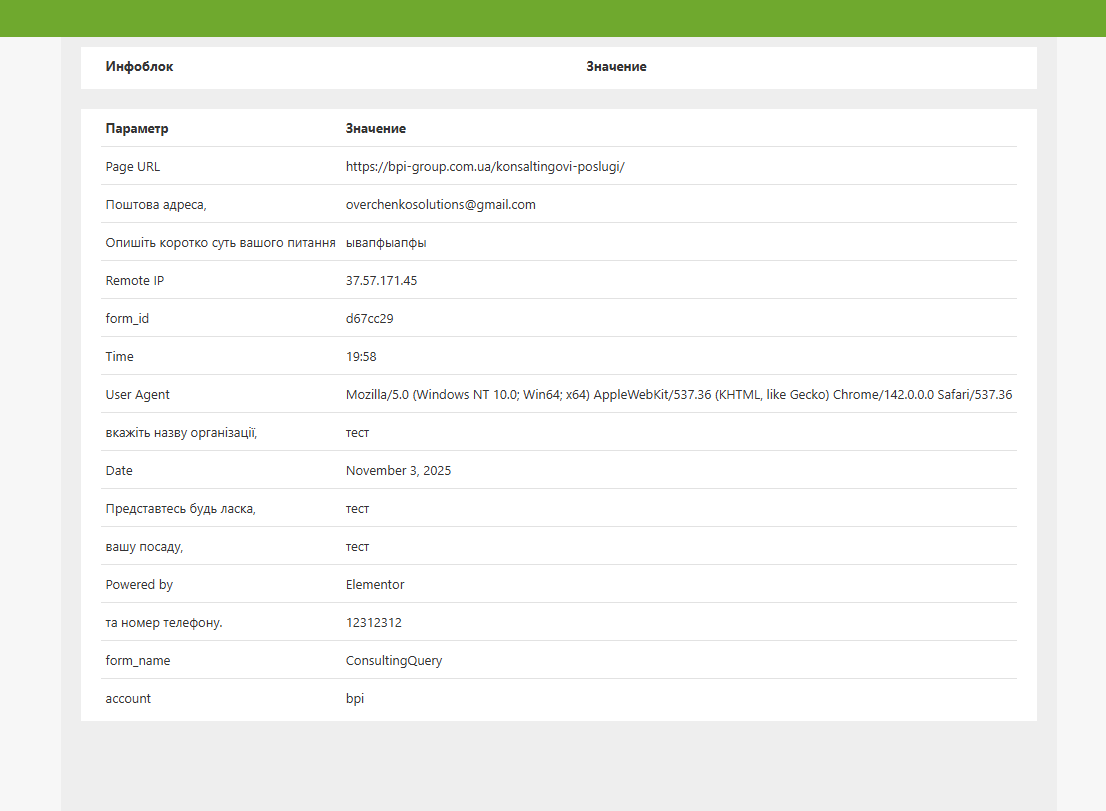Click the Значение header next to Параметр
This screenshot has width=1106, height=811.
coord(375,128)
